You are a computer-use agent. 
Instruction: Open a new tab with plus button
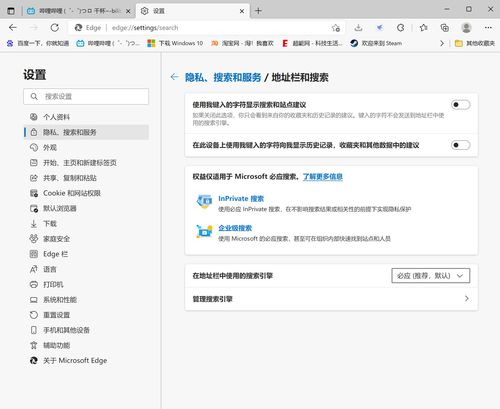258,11
